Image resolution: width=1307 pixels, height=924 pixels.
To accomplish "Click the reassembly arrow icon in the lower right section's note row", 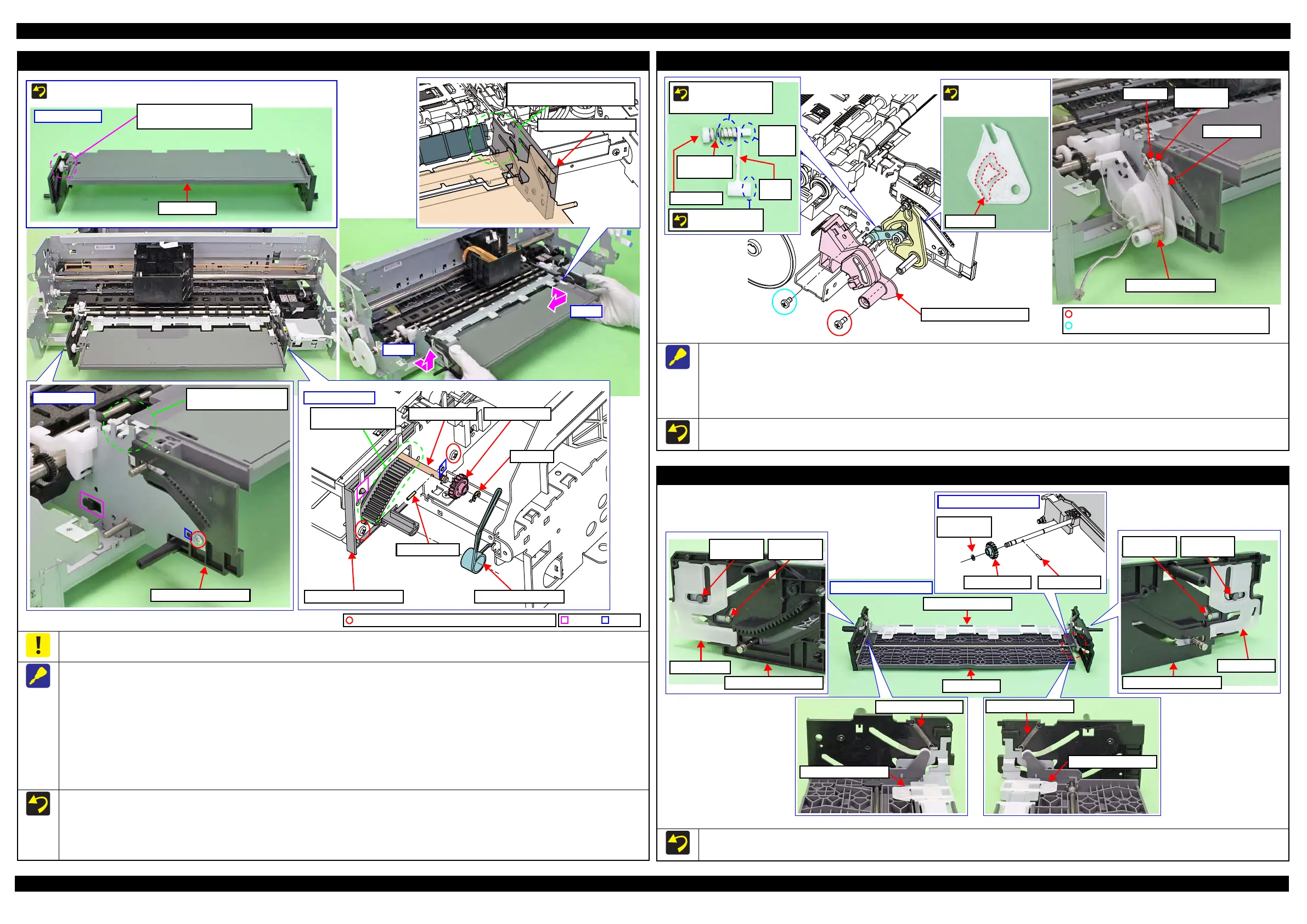I will pyautogui.click(x=678, y=843).
